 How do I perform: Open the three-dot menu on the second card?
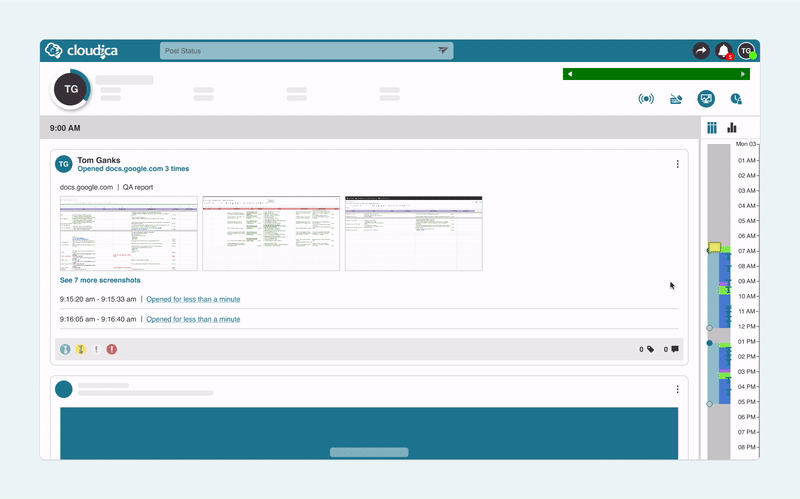pos(678,389)
